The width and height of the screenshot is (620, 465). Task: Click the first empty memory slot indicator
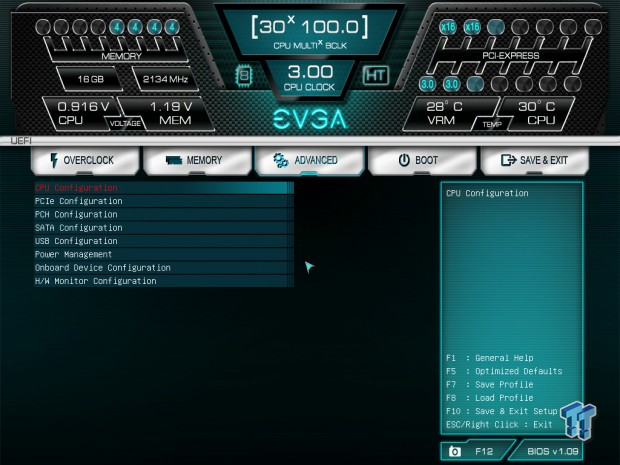coord(43,27)
